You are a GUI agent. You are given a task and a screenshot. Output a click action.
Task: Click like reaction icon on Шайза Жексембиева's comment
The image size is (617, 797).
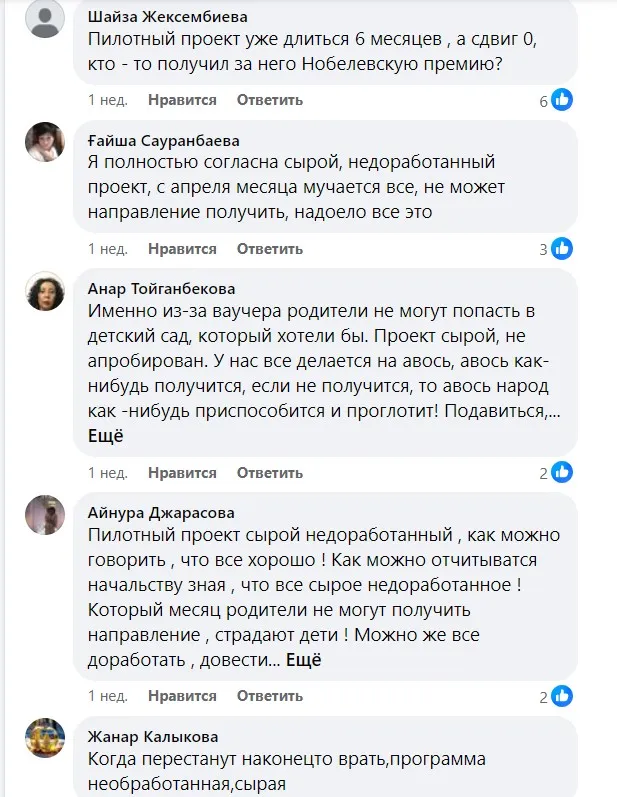[x=562, y=100]
